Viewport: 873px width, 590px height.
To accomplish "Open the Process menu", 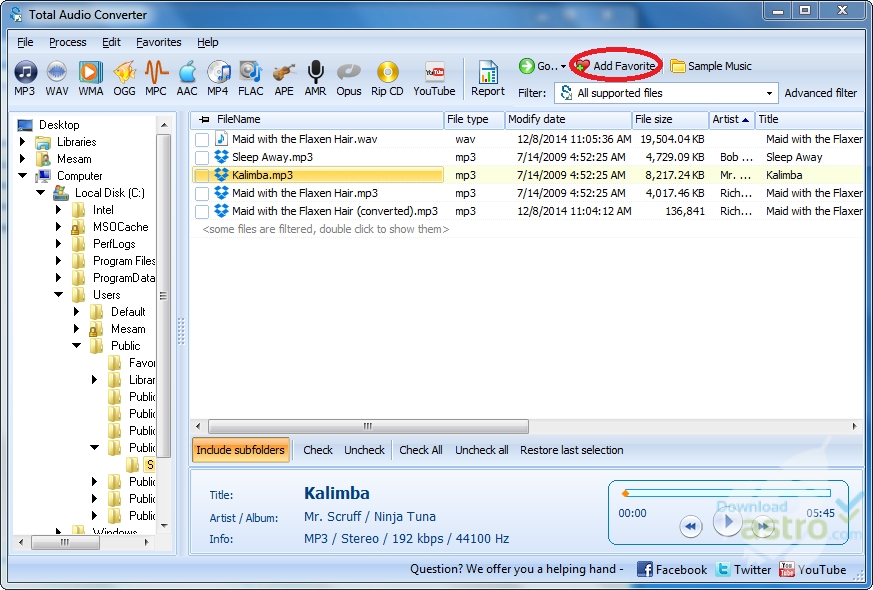I will [x=67, y=42].
